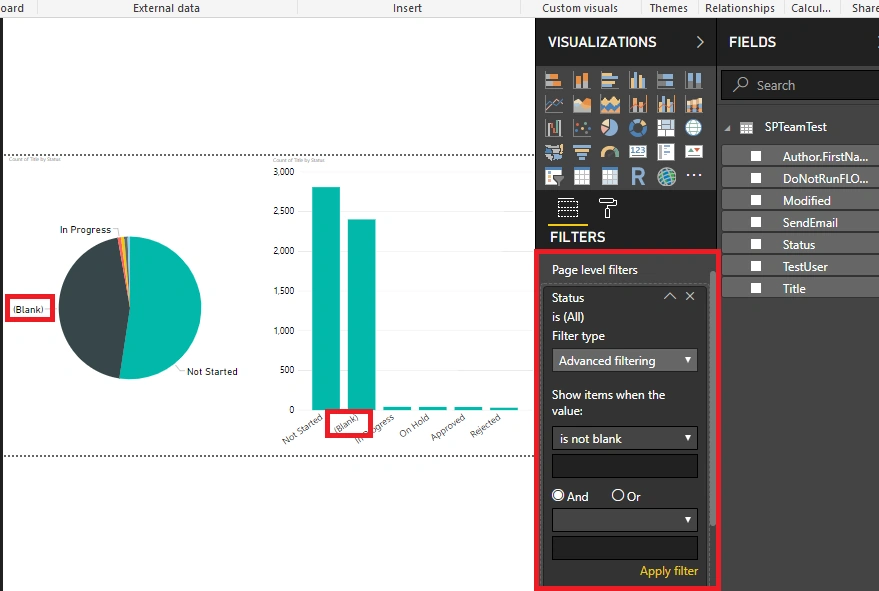The width and height of the screenshot is (879, 591).
Task: Select the Stacked column chart visual
Action: [x=581, y=81]
